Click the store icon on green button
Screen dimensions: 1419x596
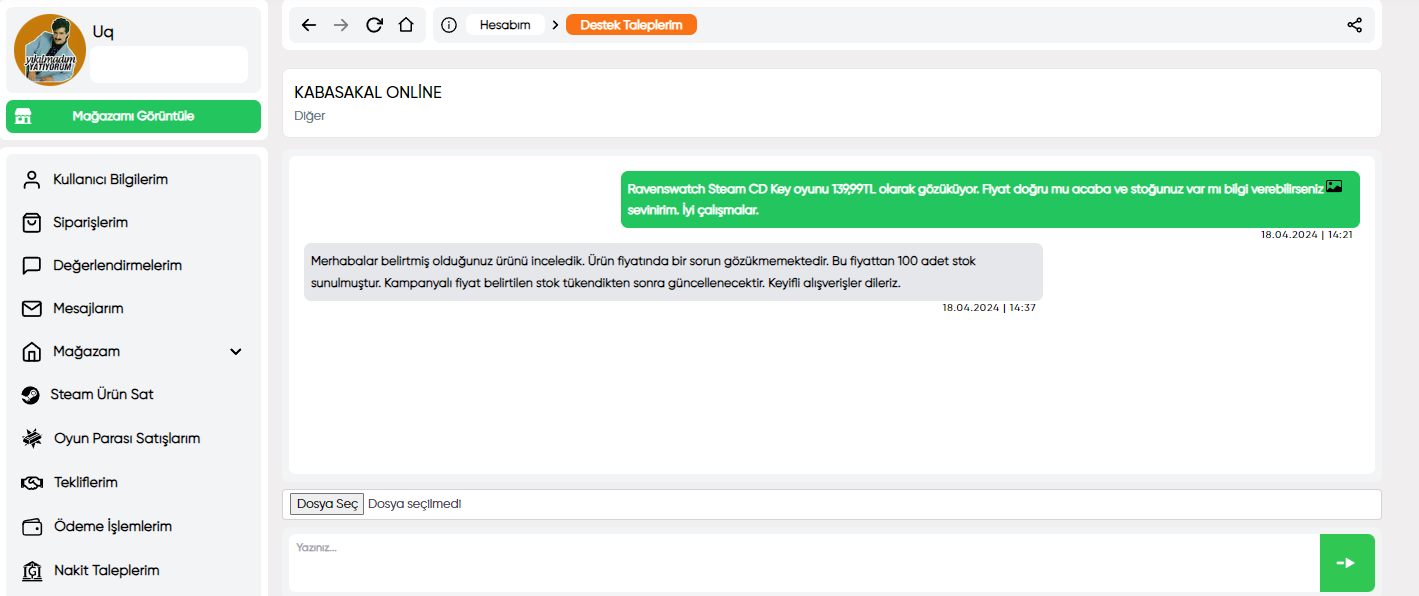tap(23, 116)
